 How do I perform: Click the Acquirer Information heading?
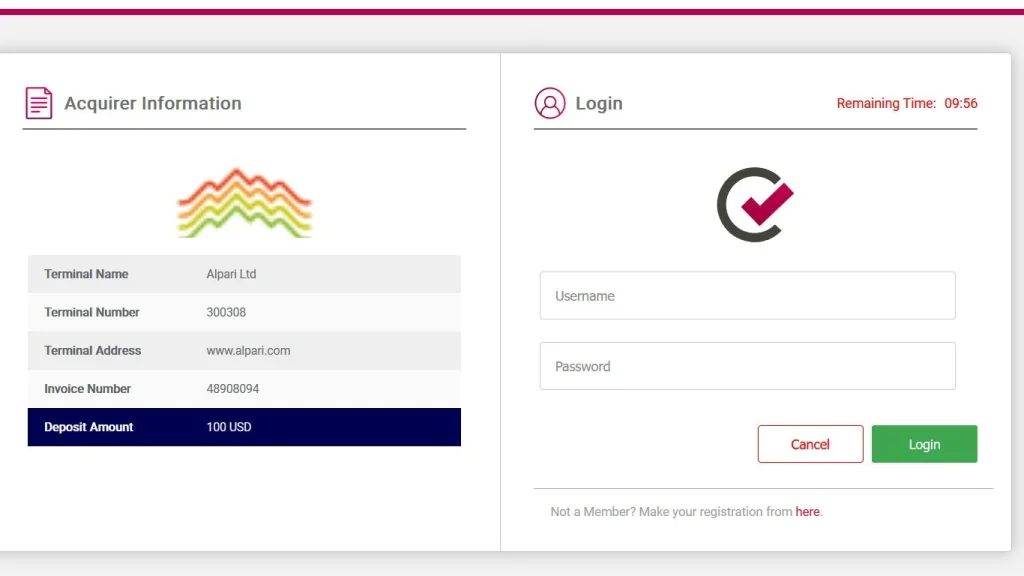(x=153, y=103)
